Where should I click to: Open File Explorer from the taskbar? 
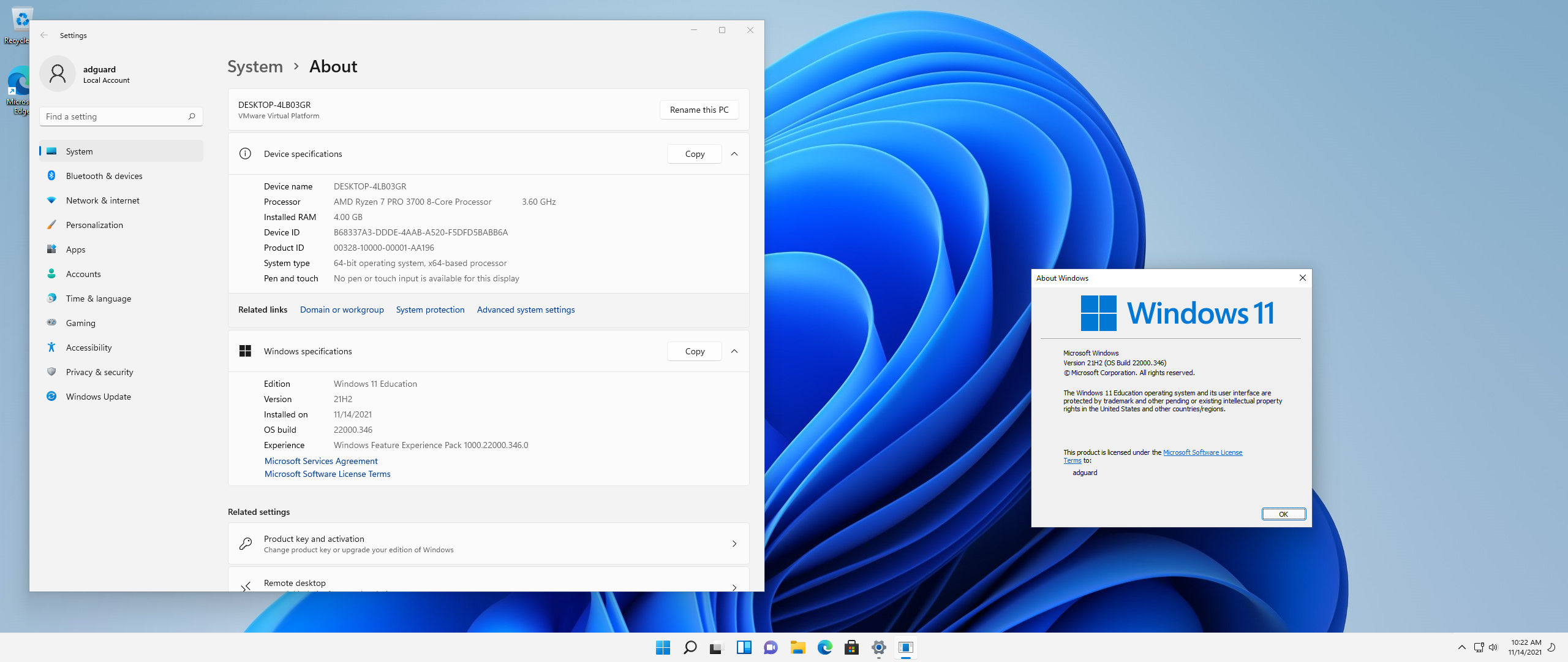click(797, 647)
